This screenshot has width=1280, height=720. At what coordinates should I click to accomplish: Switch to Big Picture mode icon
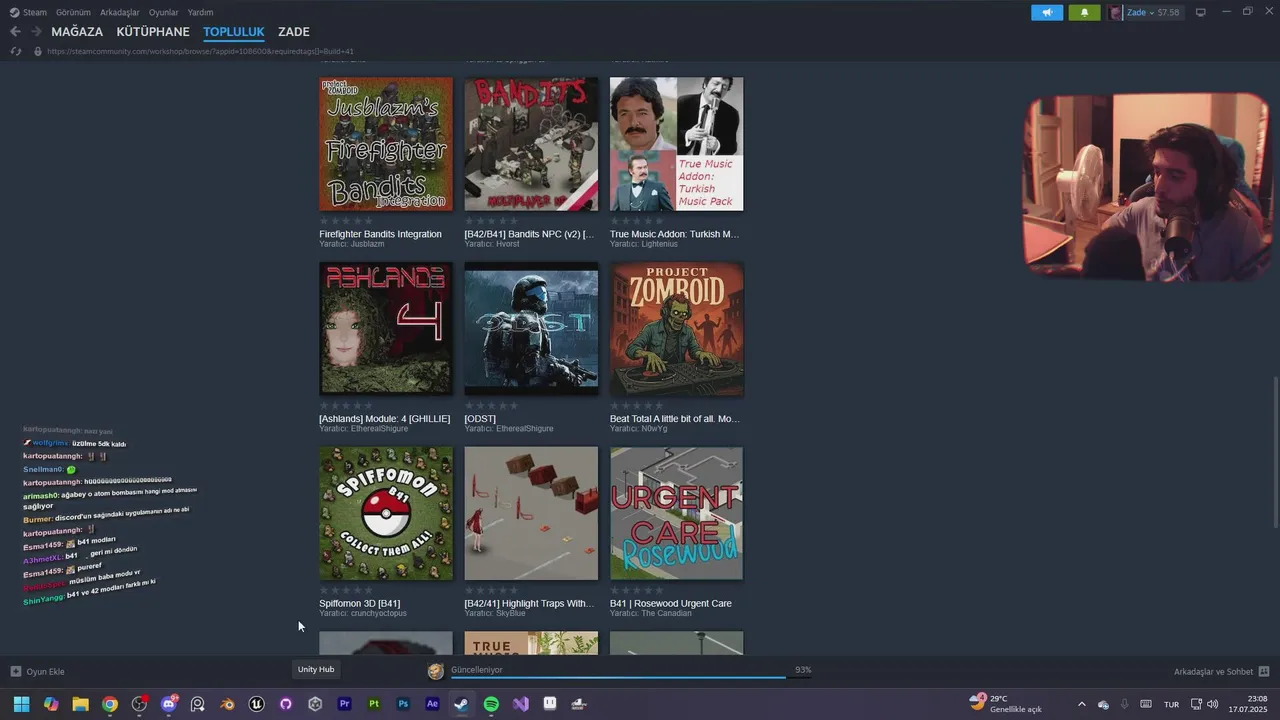[1200, 12]
